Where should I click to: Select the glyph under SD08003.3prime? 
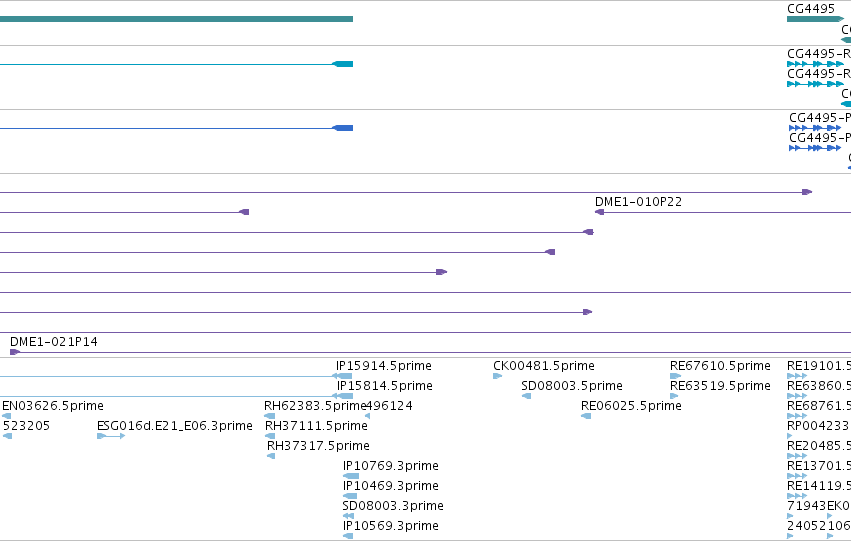348,517
